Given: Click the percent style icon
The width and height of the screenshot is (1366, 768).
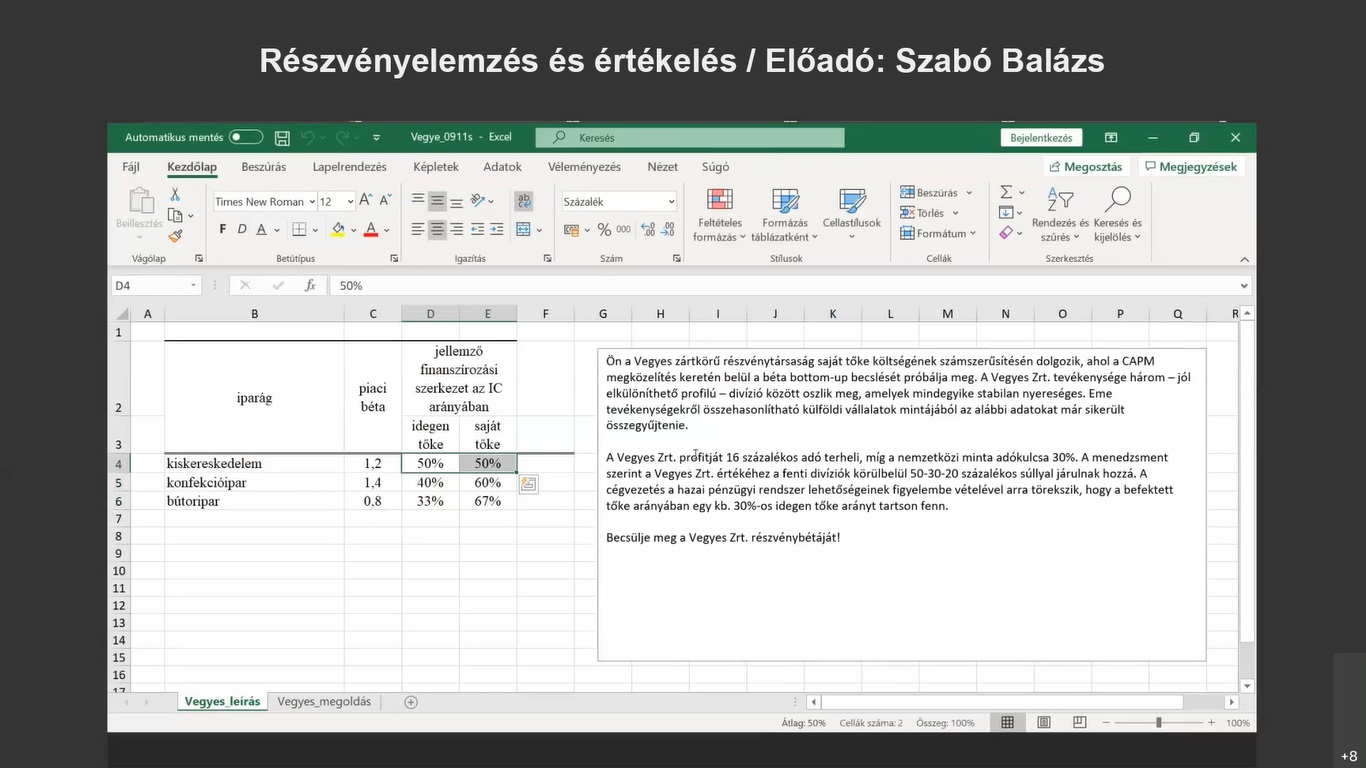Looking at the screenshot, I should tap(604, 230).
